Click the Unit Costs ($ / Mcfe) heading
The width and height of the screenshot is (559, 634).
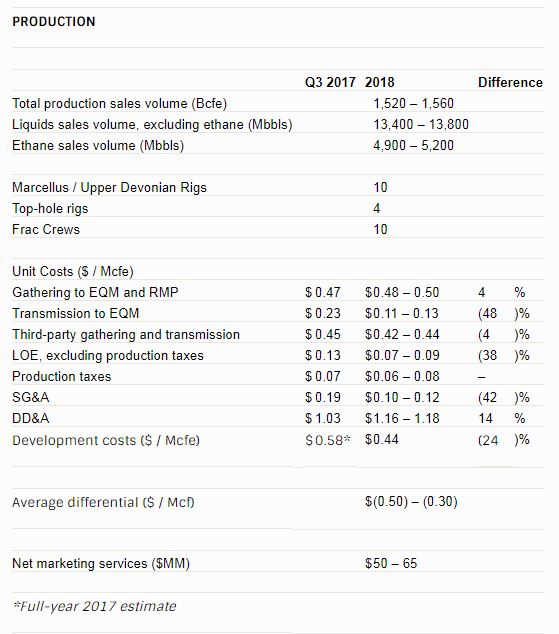[73, 271]
